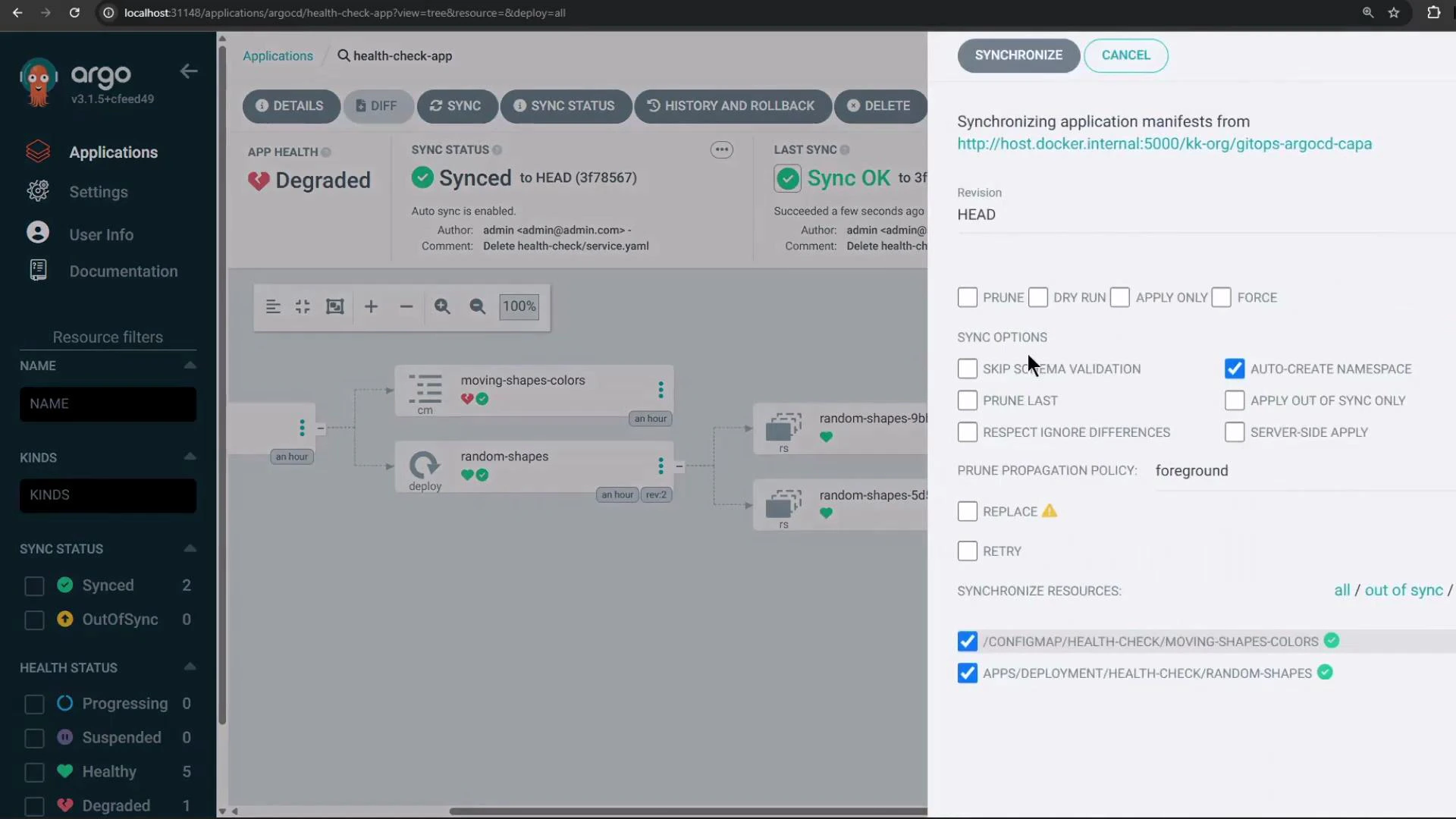
Task: Click the Argo octopus logo icon
Action: [37, 80]
